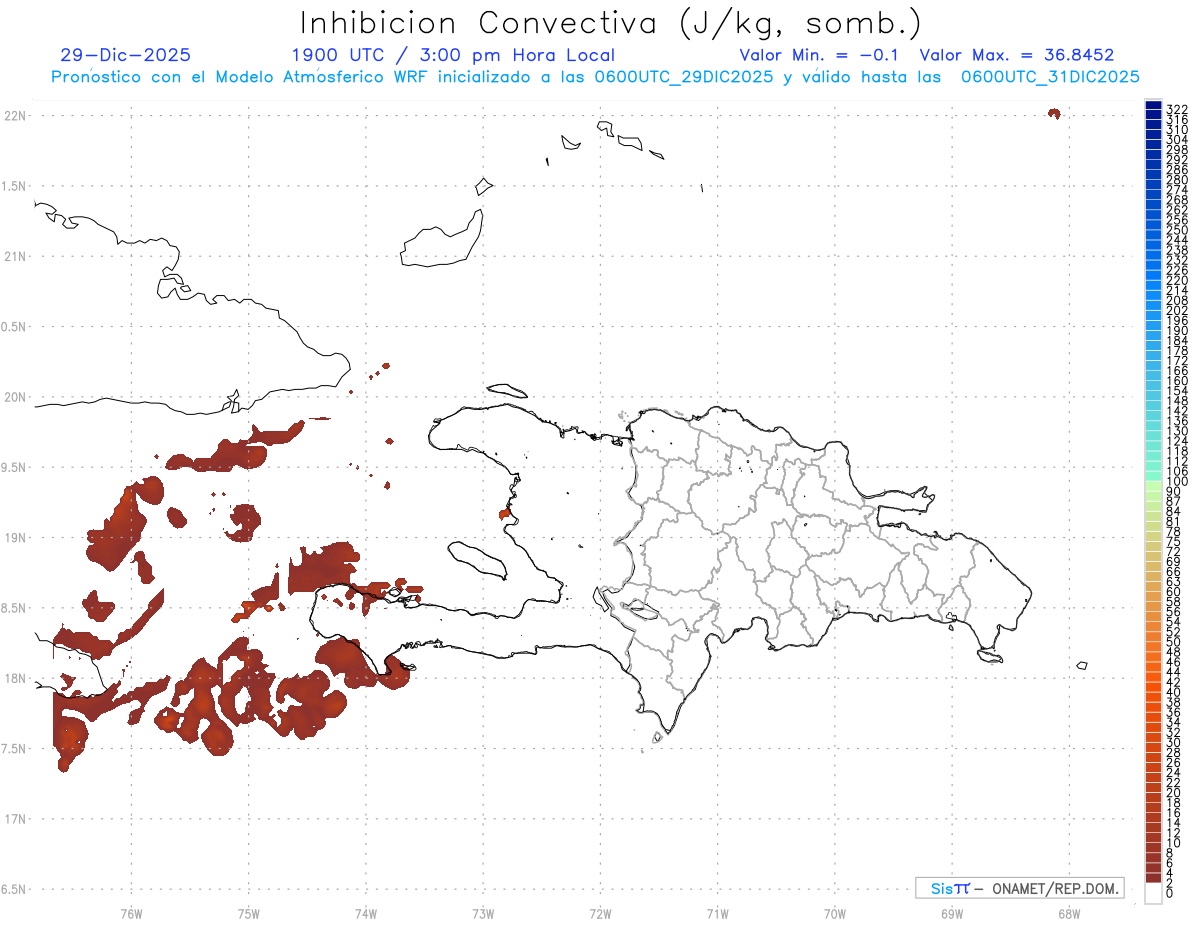Click the '70W' longitude label
Screen dimensions: 1200x927
click(x=835, y=913)
